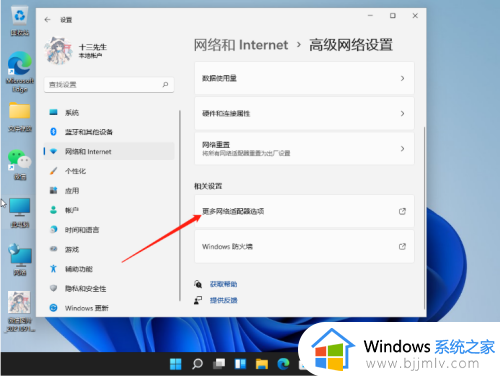Open File Explorer from the taskbar
Screen dimensions: 500x377
(262, 364)
